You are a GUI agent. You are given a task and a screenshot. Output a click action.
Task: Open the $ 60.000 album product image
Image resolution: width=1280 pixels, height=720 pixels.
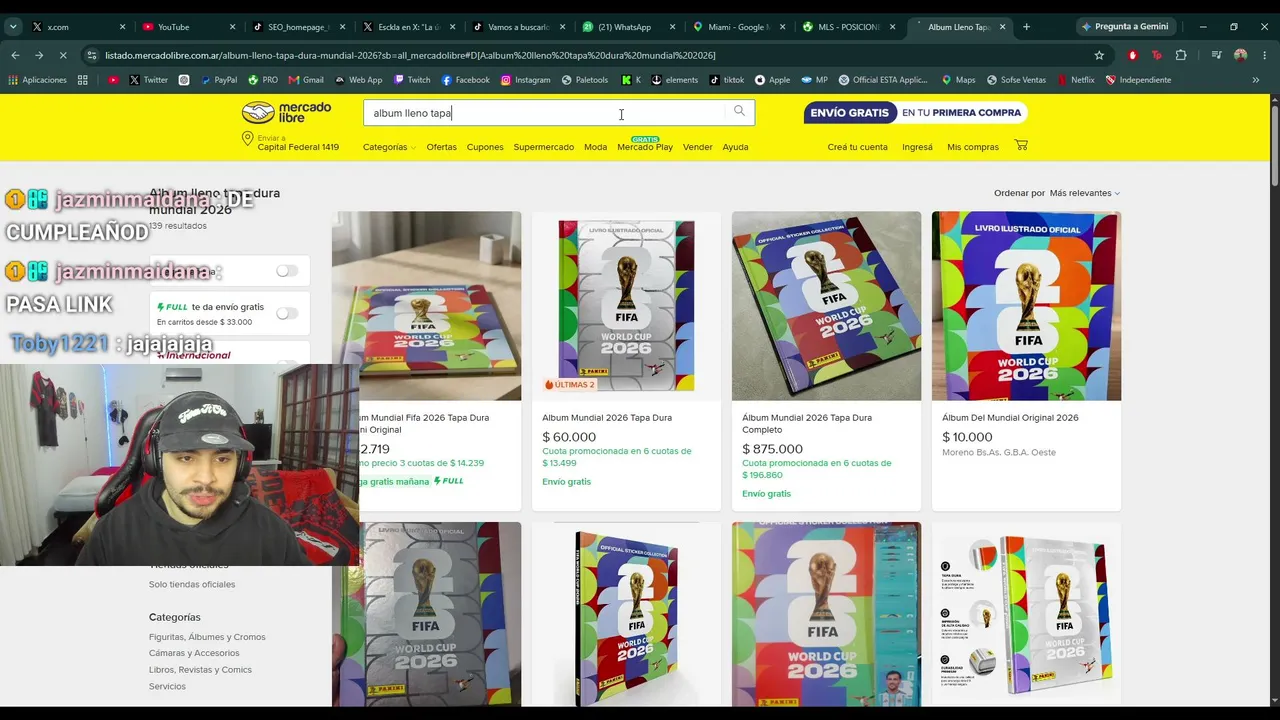pos(626,306)
